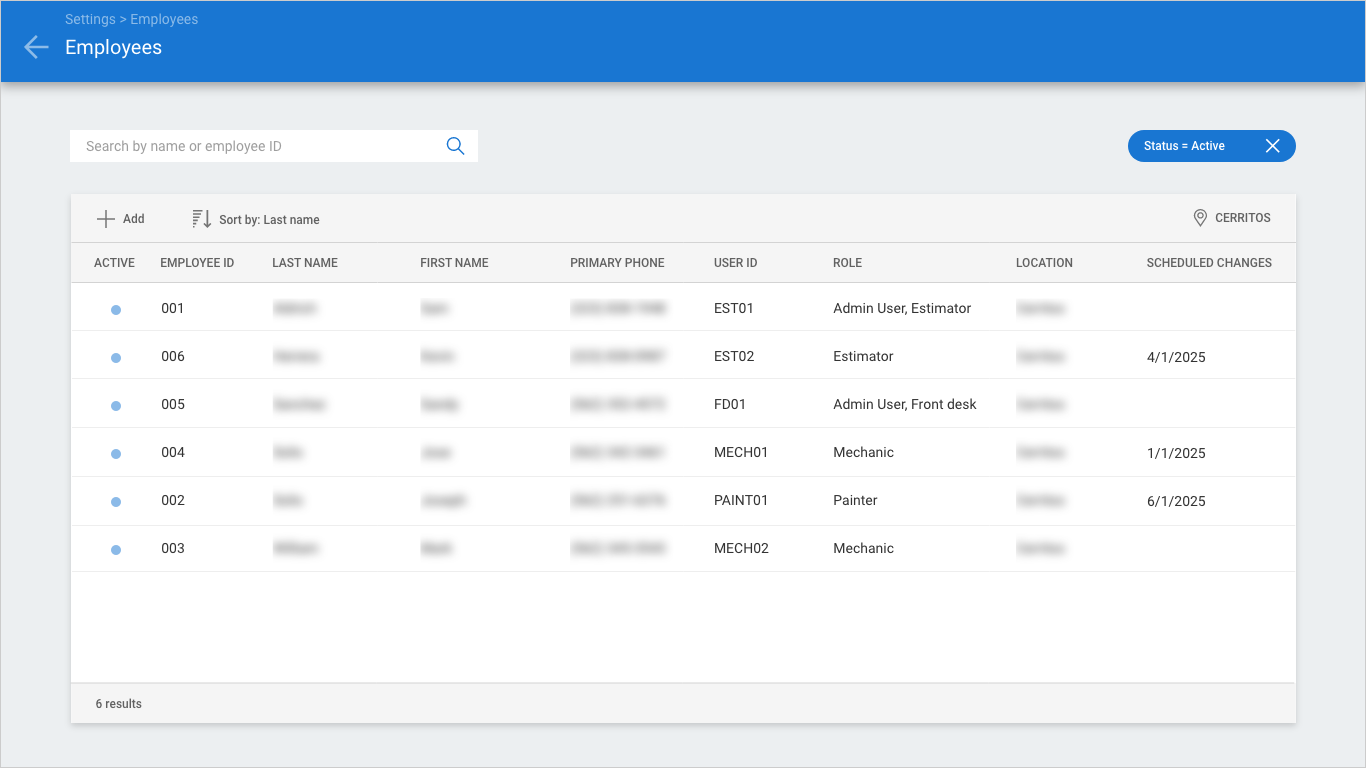
Task: Toggle active dot for employee 006
Action: (x=116, y=358)
